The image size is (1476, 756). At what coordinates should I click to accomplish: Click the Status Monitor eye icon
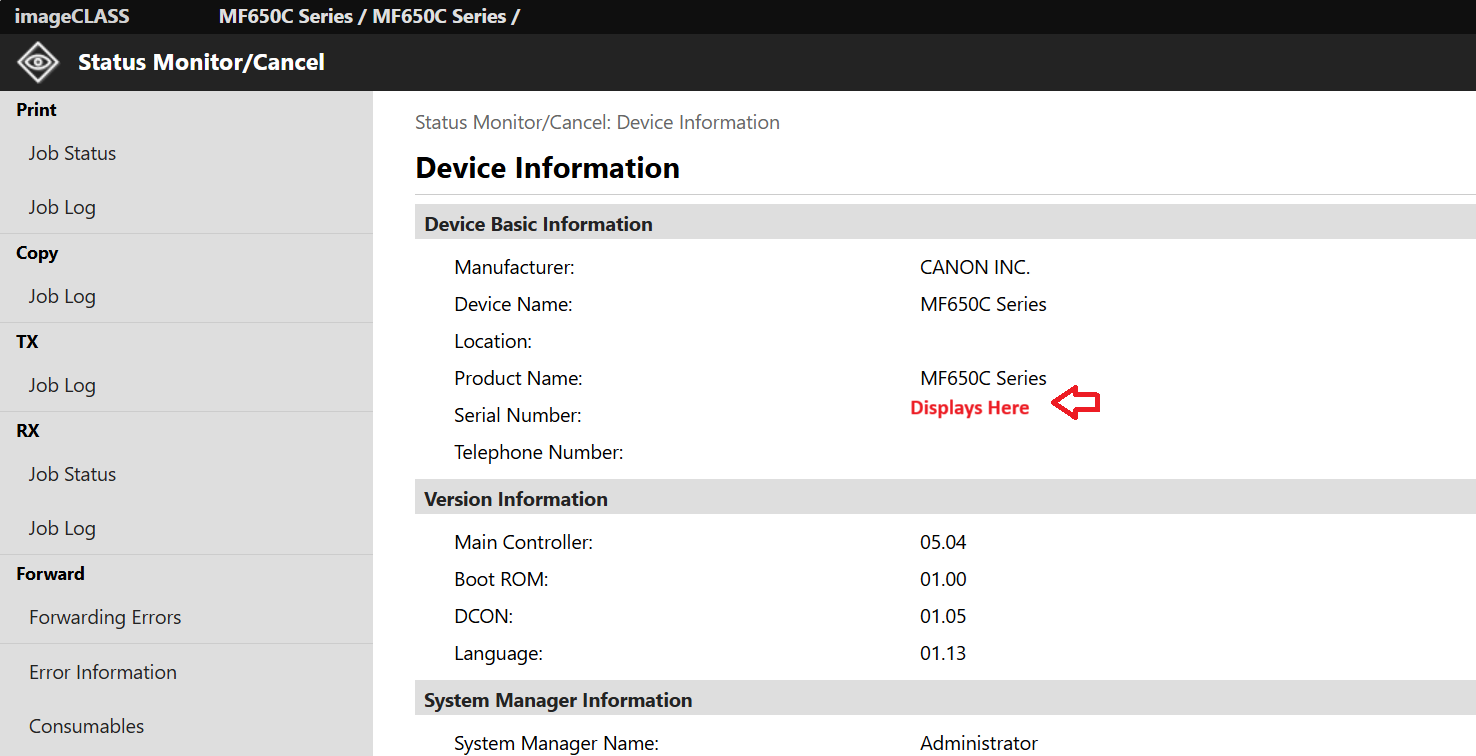click(38, 62)
